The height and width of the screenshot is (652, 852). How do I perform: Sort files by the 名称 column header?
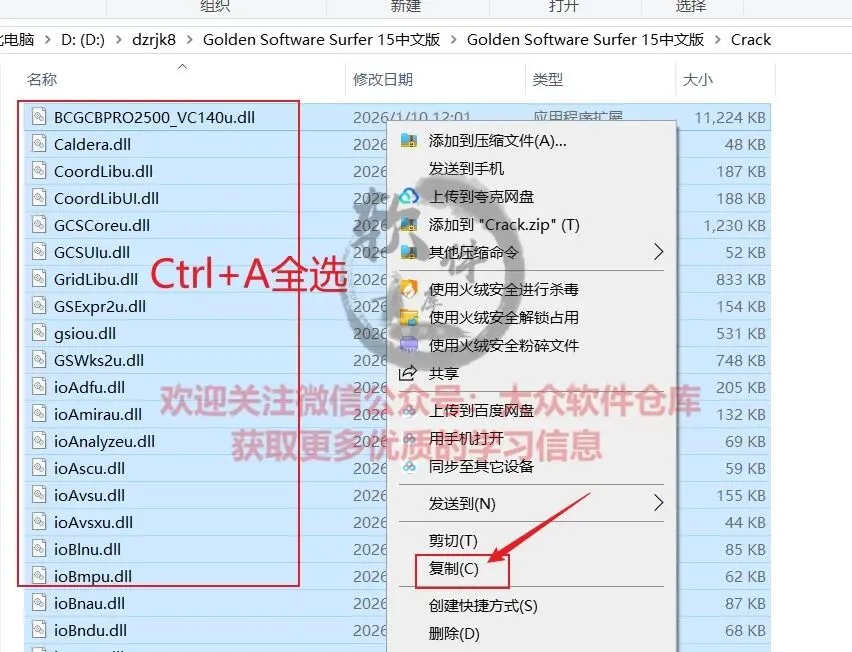[42, 79]
